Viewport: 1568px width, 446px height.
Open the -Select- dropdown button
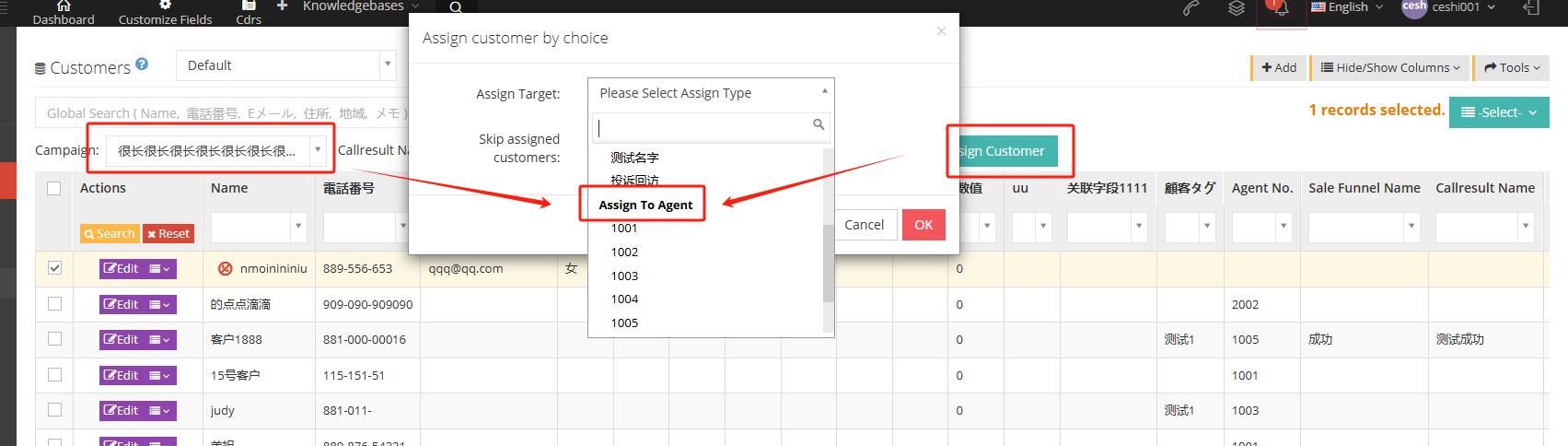click(1499, 112)
